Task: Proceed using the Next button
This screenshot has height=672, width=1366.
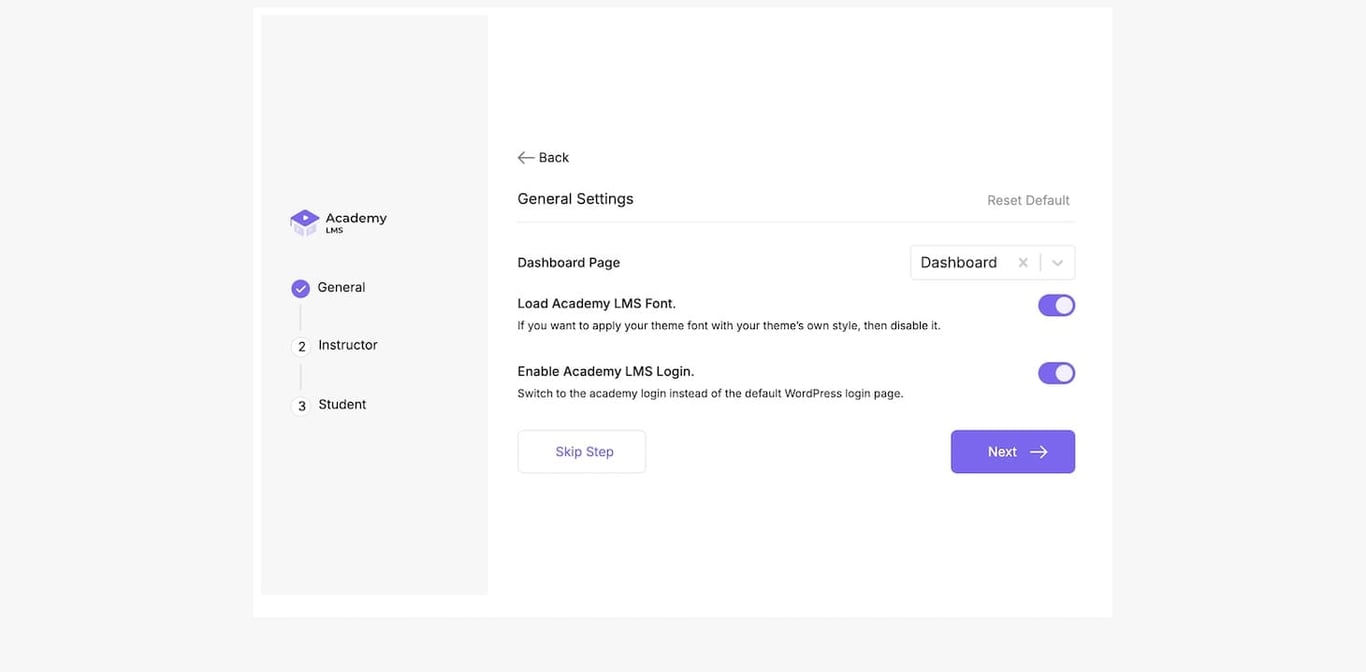Action: 1012,451
